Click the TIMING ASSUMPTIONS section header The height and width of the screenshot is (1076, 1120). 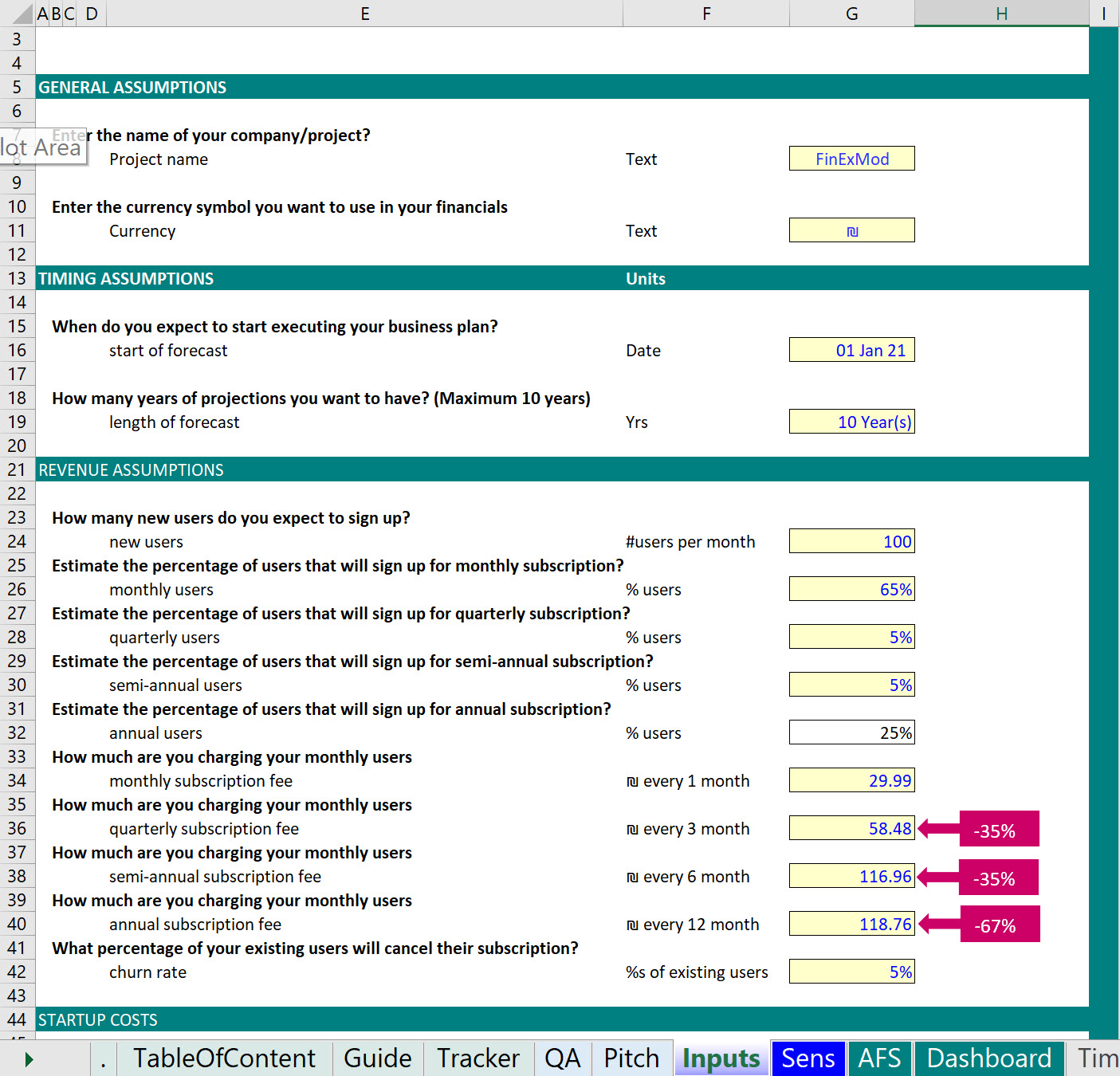pos(126,279)
